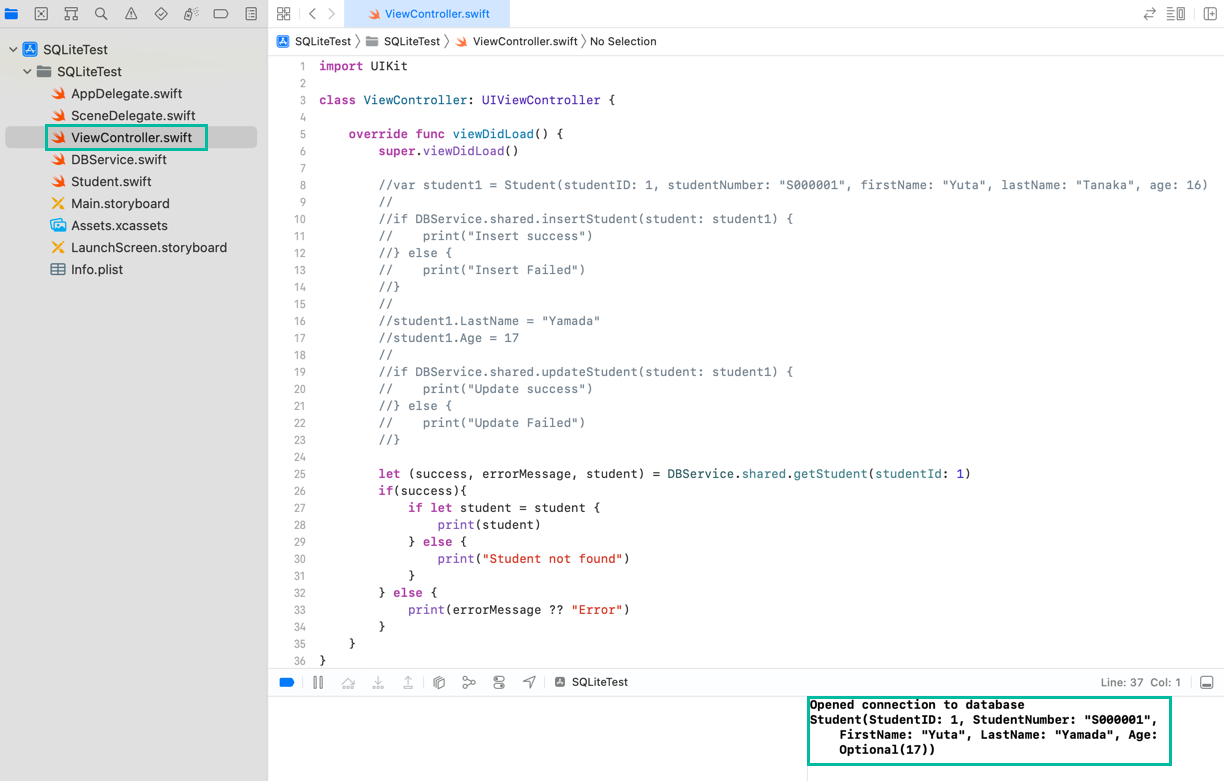Image resolution: width=1224 pixels, height=781 pixels.
Task: Open Main.storyboard in the navigator
Action: click(x=120, y=203)
